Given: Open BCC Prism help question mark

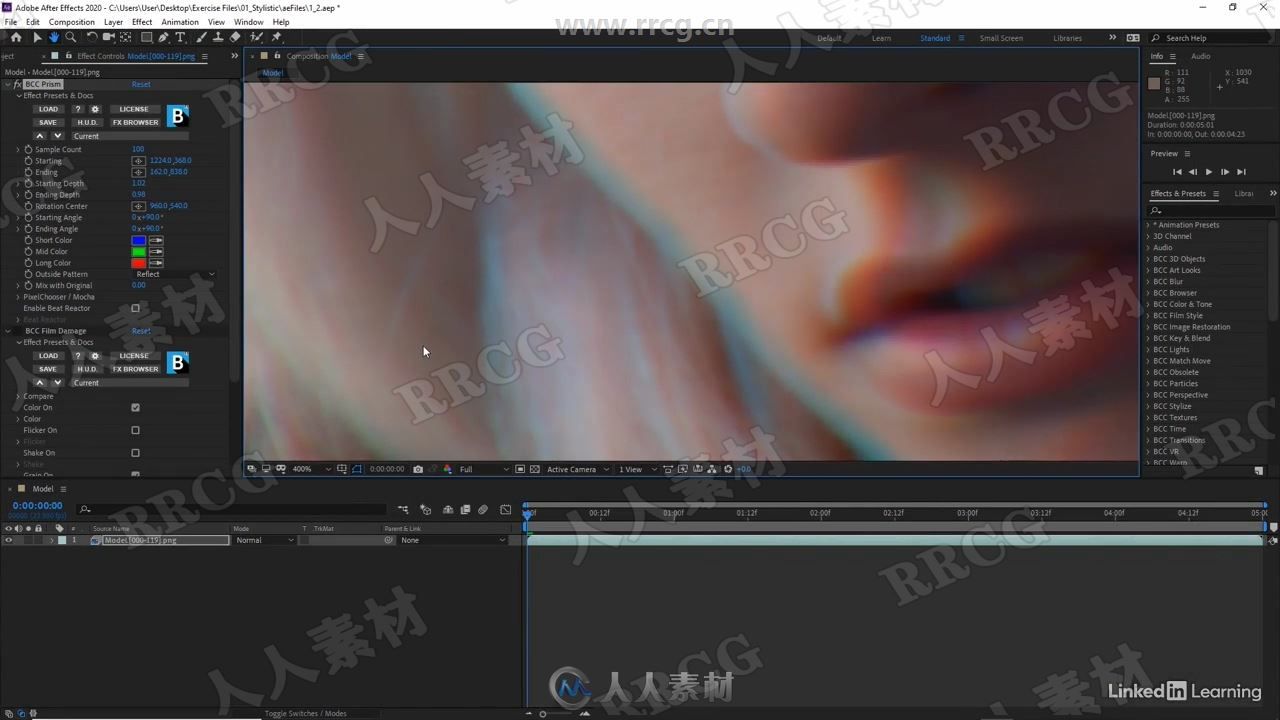Looking at the screenshot, I should point(78,109).
